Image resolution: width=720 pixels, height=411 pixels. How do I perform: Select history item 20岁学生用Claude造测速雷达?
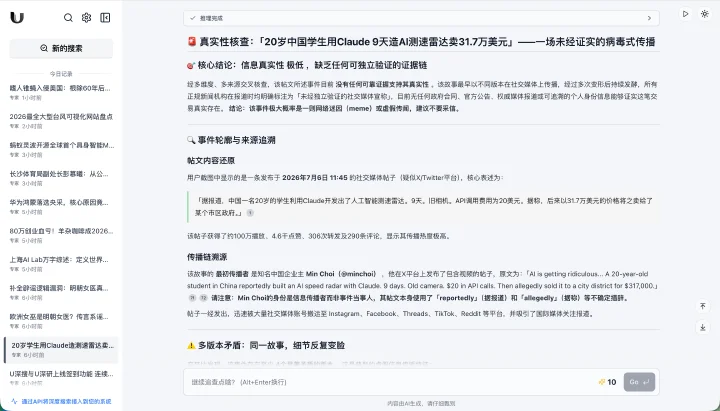tap(61, 349)
